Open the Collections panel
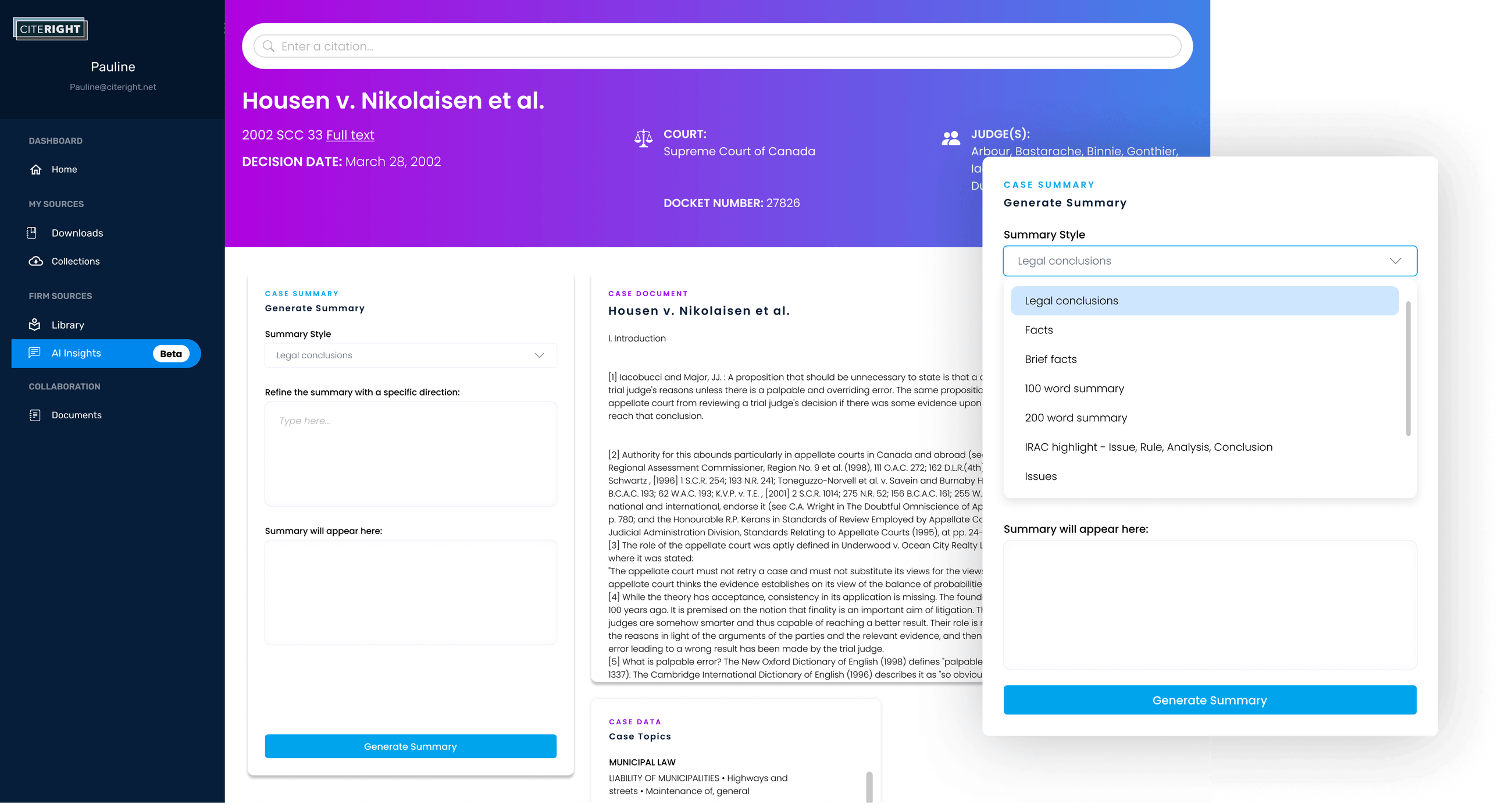Screen dimensions: 1512x811 [75, 261]
